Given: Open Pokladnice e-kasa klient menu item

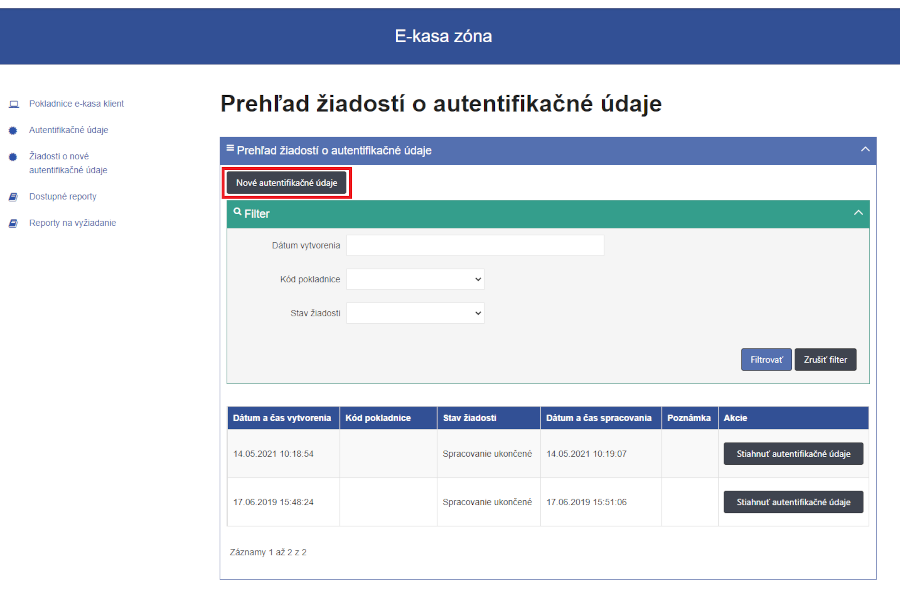Looking at the screenshot, I should (x=76, y=104).
